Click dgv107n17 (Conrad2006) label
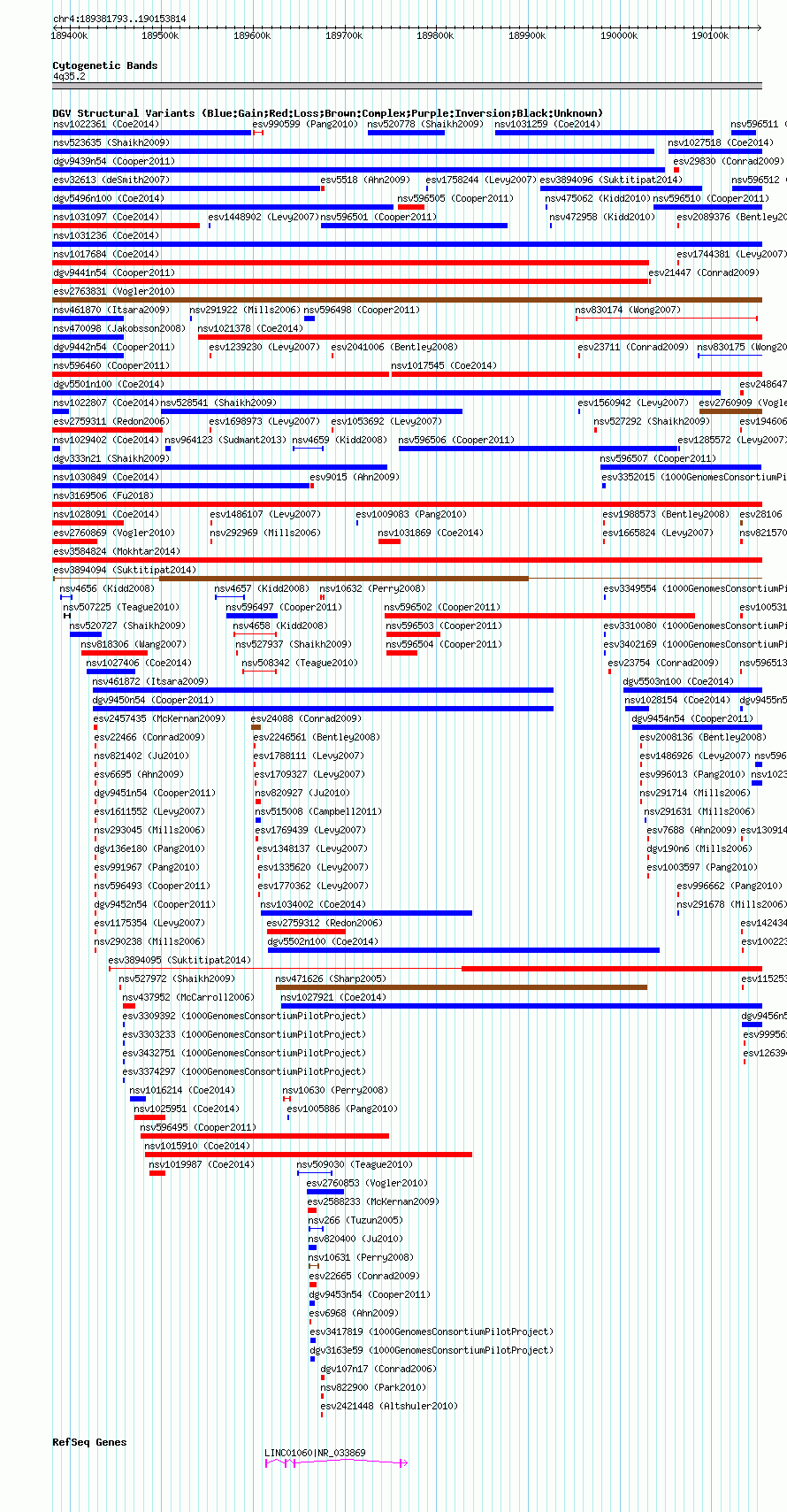The height and width of the screenshot is (1512, 787). pos(378,1369)
